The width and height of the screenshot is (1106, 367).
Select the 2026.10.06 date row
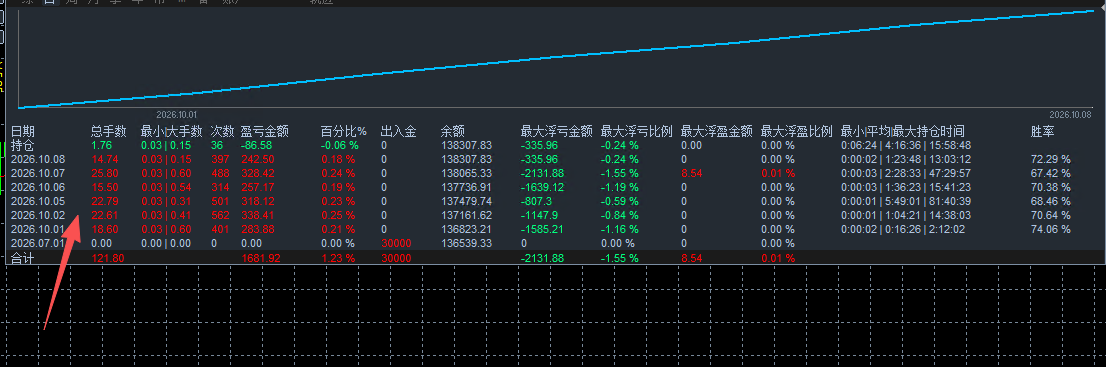[x=38, y=187]
